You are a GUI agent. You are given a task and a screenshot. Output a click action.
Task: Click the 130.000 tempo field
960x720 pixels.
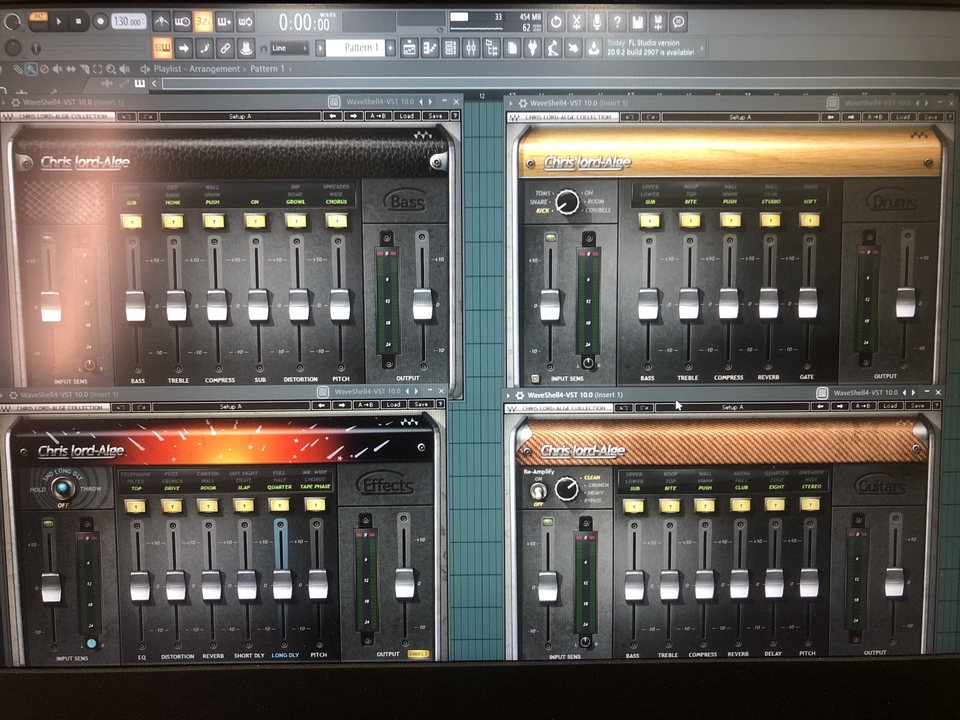[129, 22]
